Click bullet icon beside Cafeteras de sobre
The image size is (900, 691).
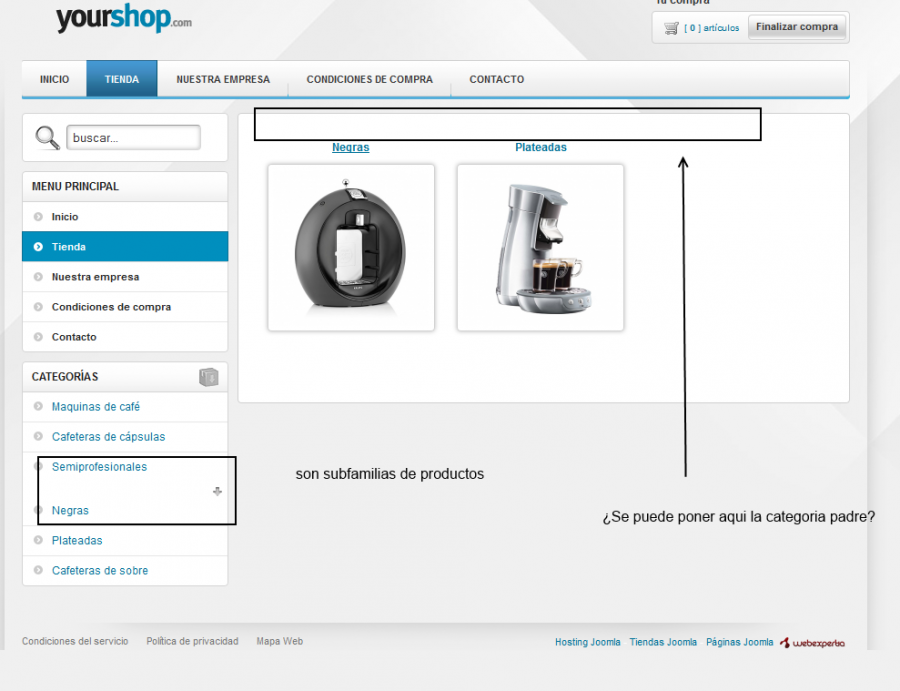pyautogui.click(x=38, y=570)
